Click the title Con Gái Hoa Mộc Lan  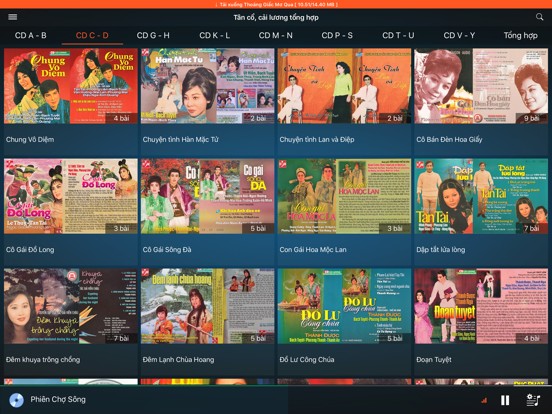point(313,250)
